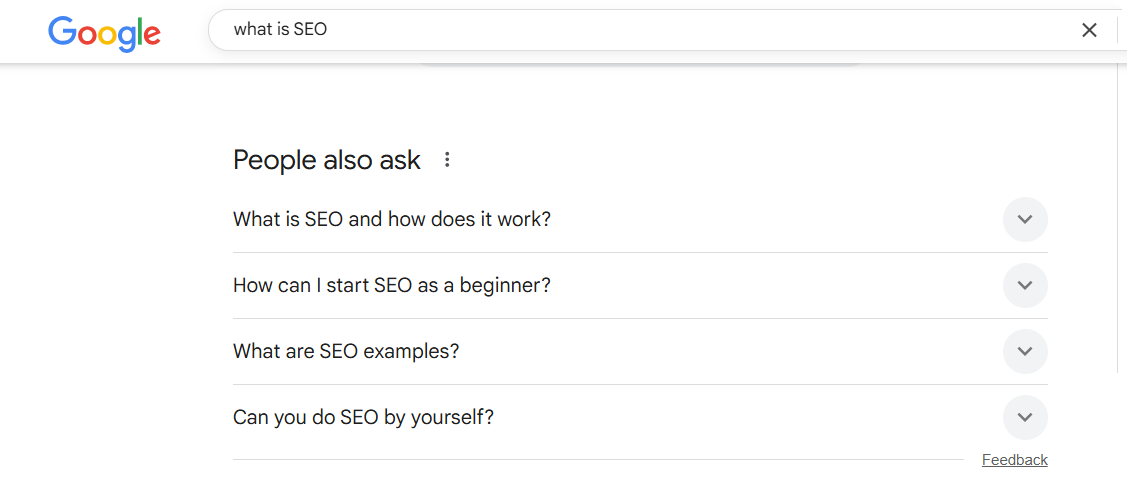
Task: Clear the search query with the X
Action: pos(1090,30)
